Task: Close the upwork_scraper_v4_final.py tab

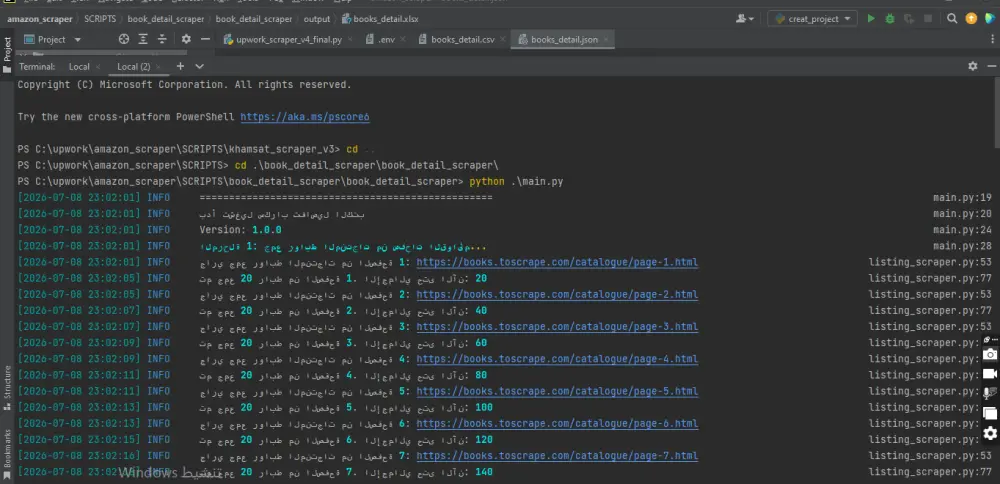Action: pos(351,40)
